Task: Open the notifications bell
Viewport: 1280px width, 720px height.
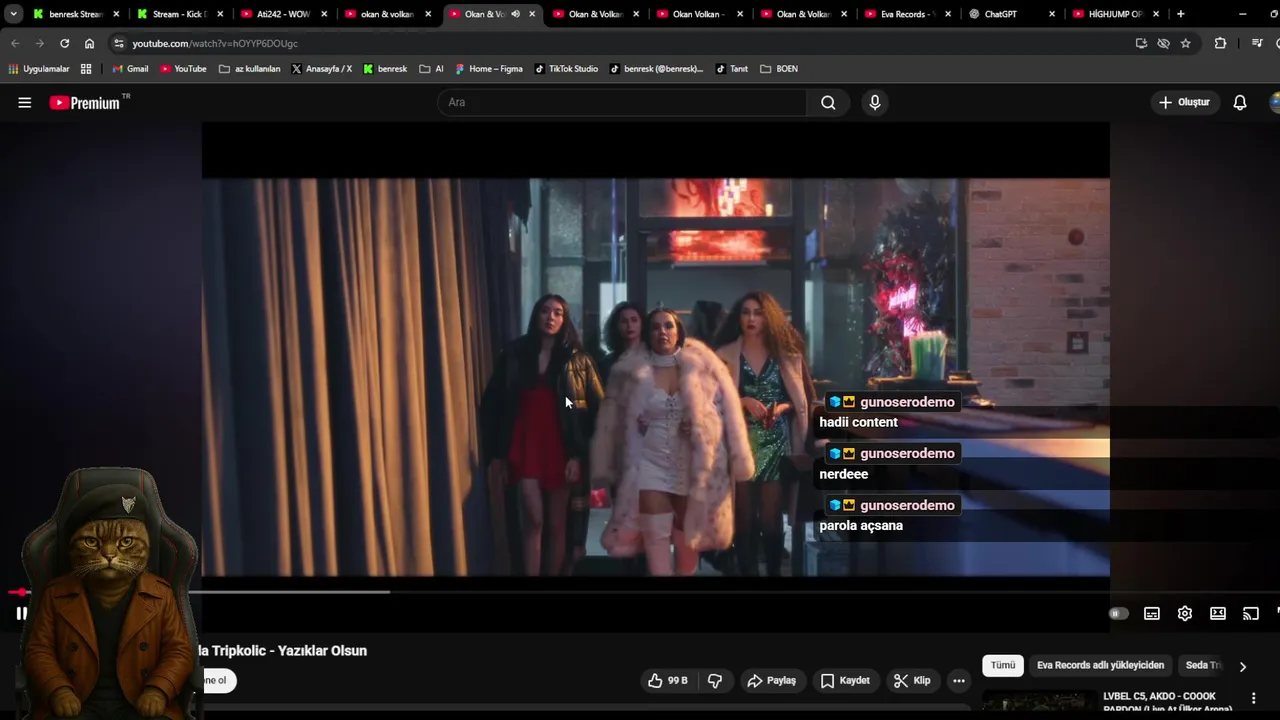Action: click(1240, 102)
